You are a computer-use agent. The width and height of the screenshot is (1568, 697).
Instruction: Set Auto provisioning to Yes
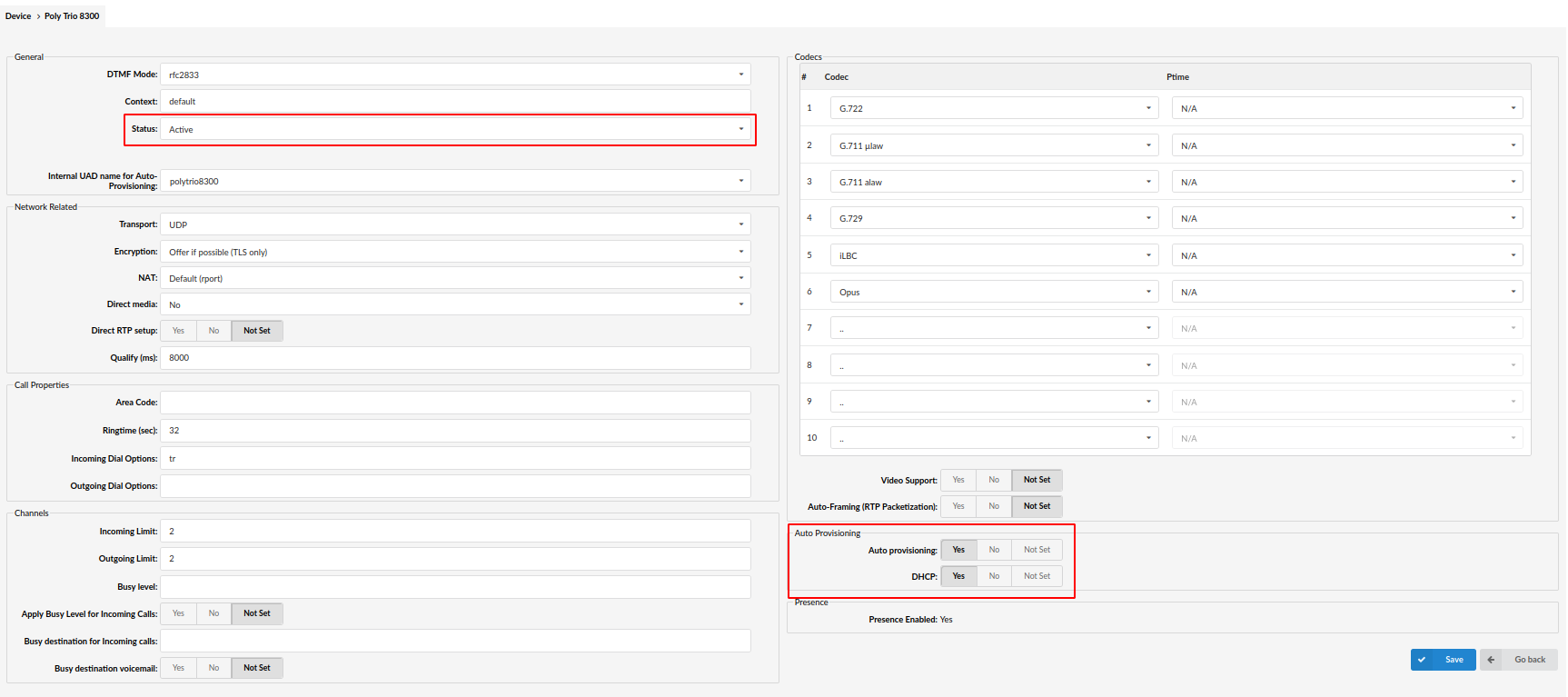click(958, 550)
